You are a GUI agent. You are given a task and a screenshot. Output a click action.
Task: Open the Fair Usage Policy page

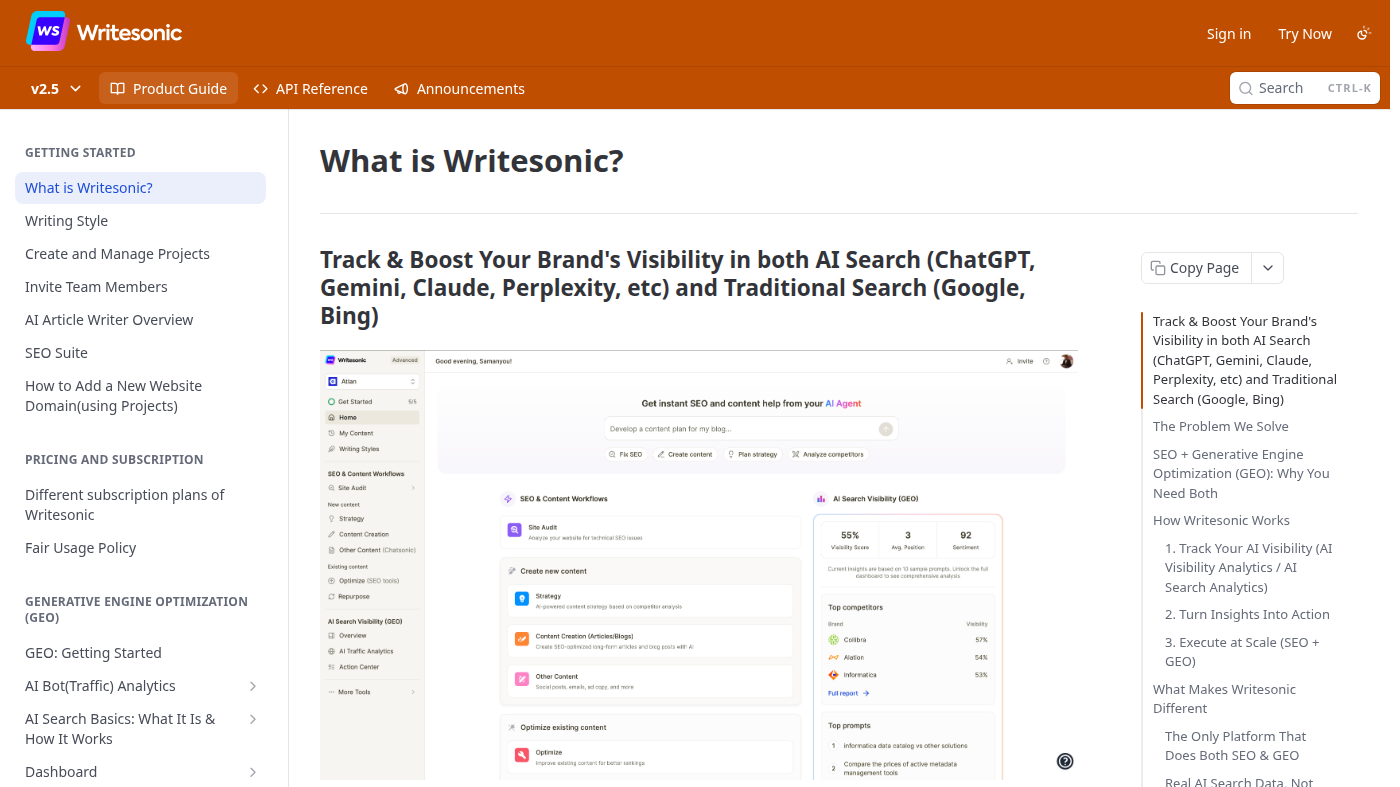point(140,548)
